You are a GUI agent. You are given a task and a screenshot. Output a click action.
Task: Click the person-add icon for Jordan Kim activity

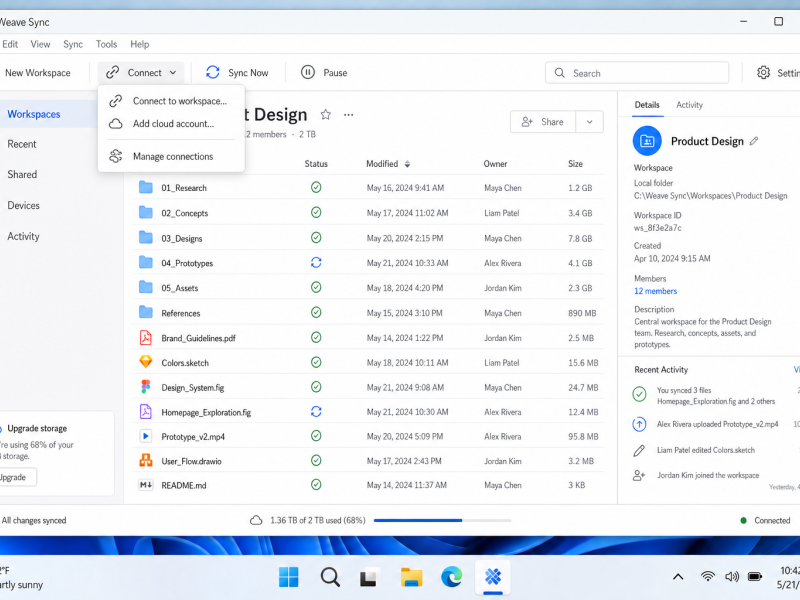pyautogui.click(x=639, y=476)
